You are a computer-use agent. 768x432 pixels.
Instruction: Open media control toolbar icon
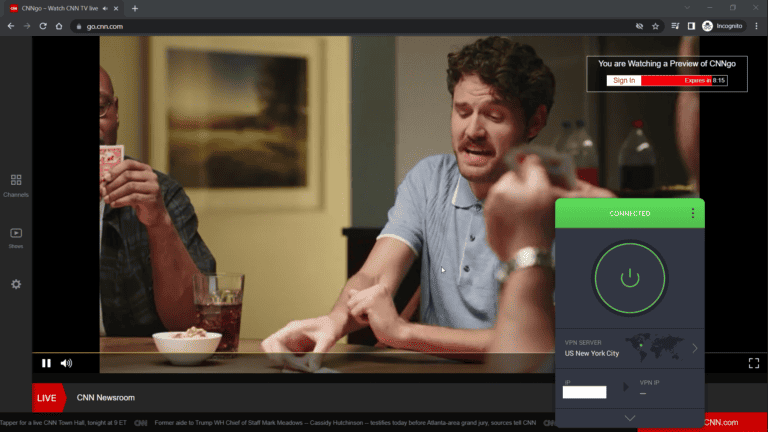tap(675, 26)
